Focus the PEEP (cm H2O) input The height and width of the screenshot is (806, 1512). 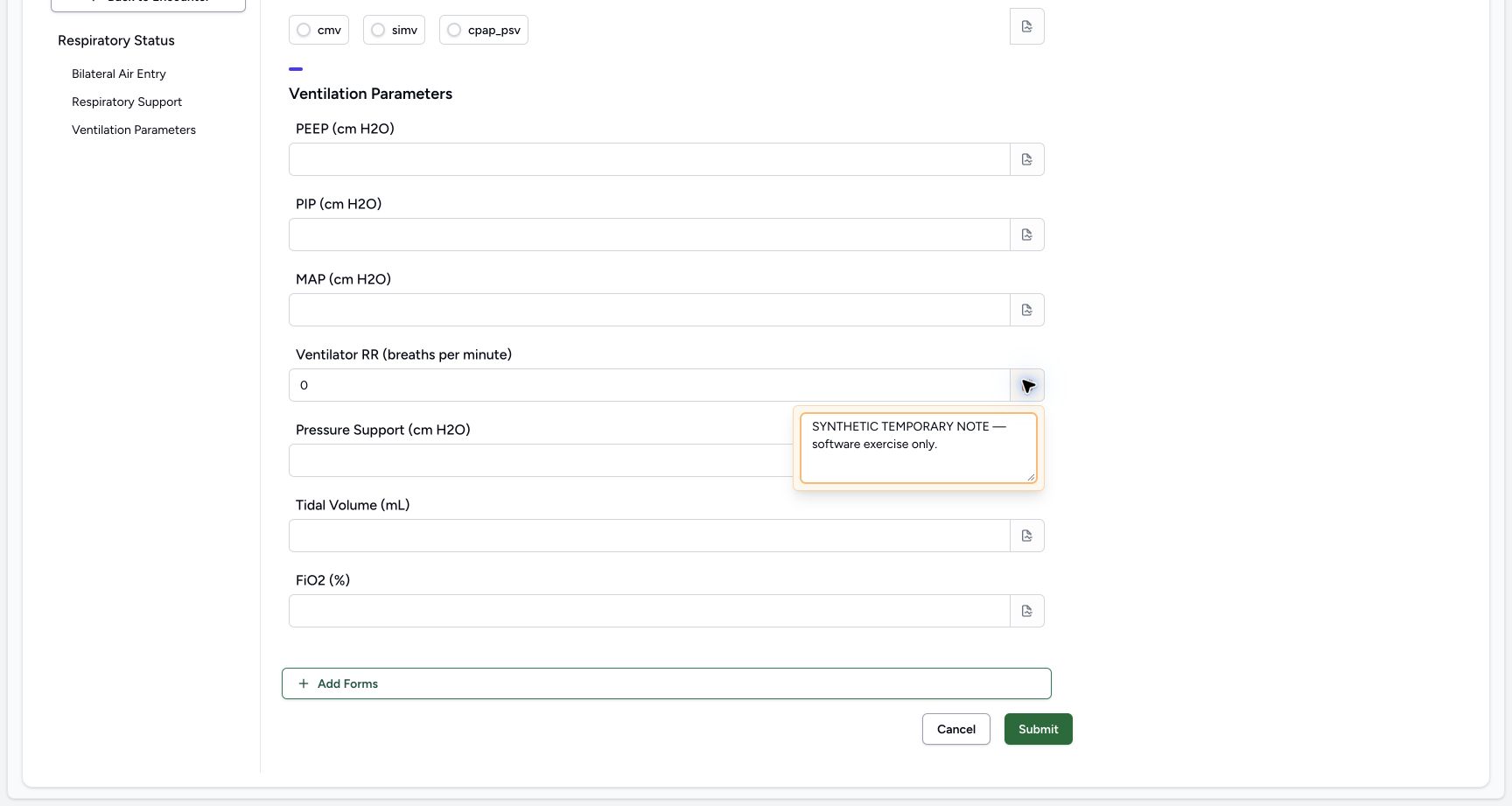[x=649, y=159]
